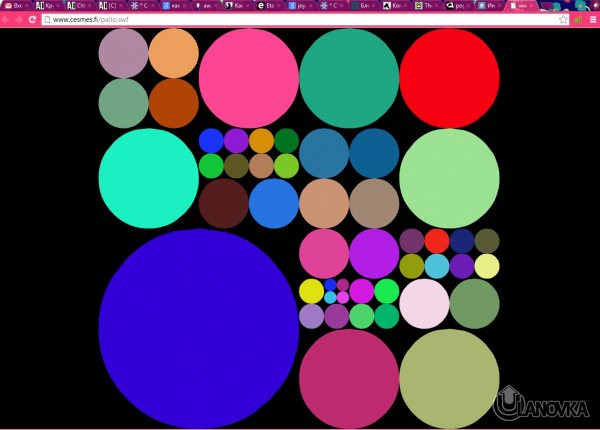Click the large raspberry-magenta circle
The width and height of the screenshot is (600, 430).
click(x=349, y=379)
